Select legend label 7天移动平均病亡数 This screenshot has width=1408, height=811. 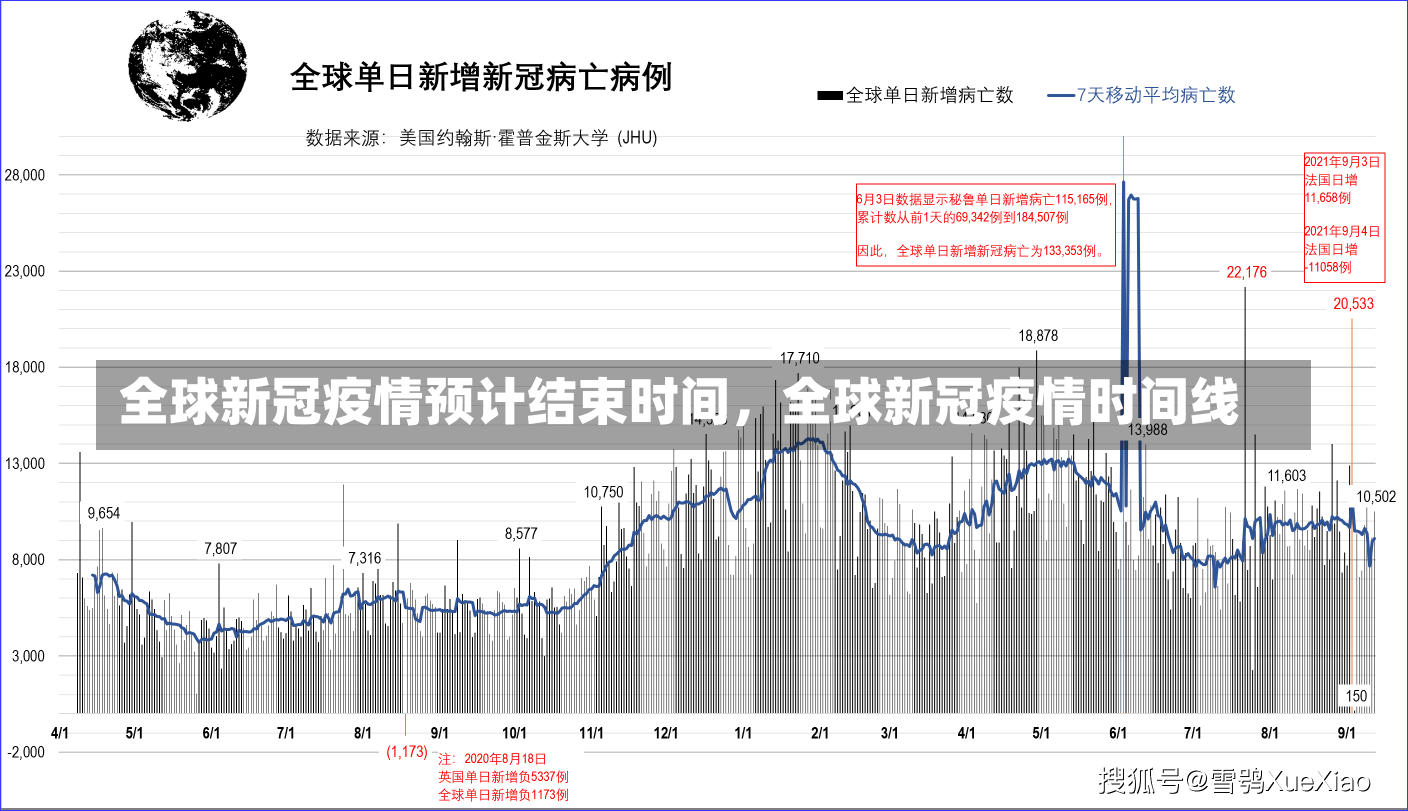[x=1156, y=96]
